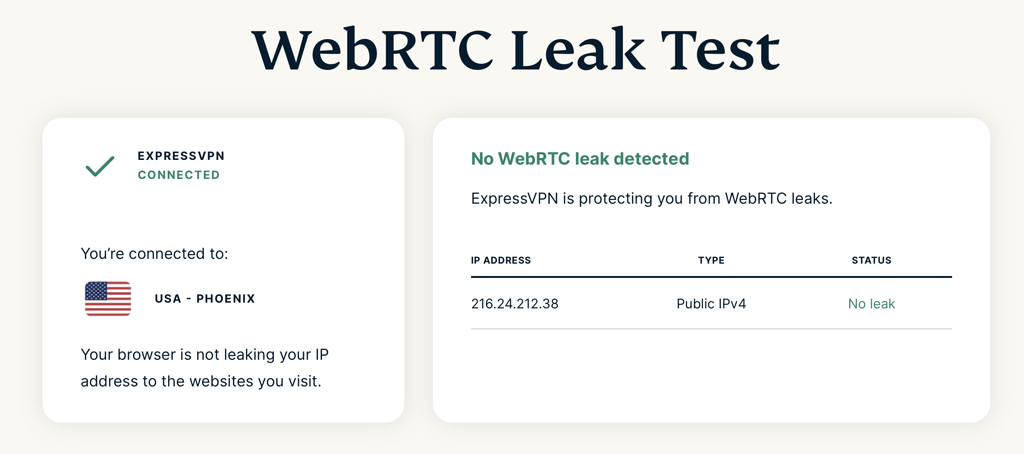Click the green "No leak" status
This screenshot has height=454, width=1024.
871,303
